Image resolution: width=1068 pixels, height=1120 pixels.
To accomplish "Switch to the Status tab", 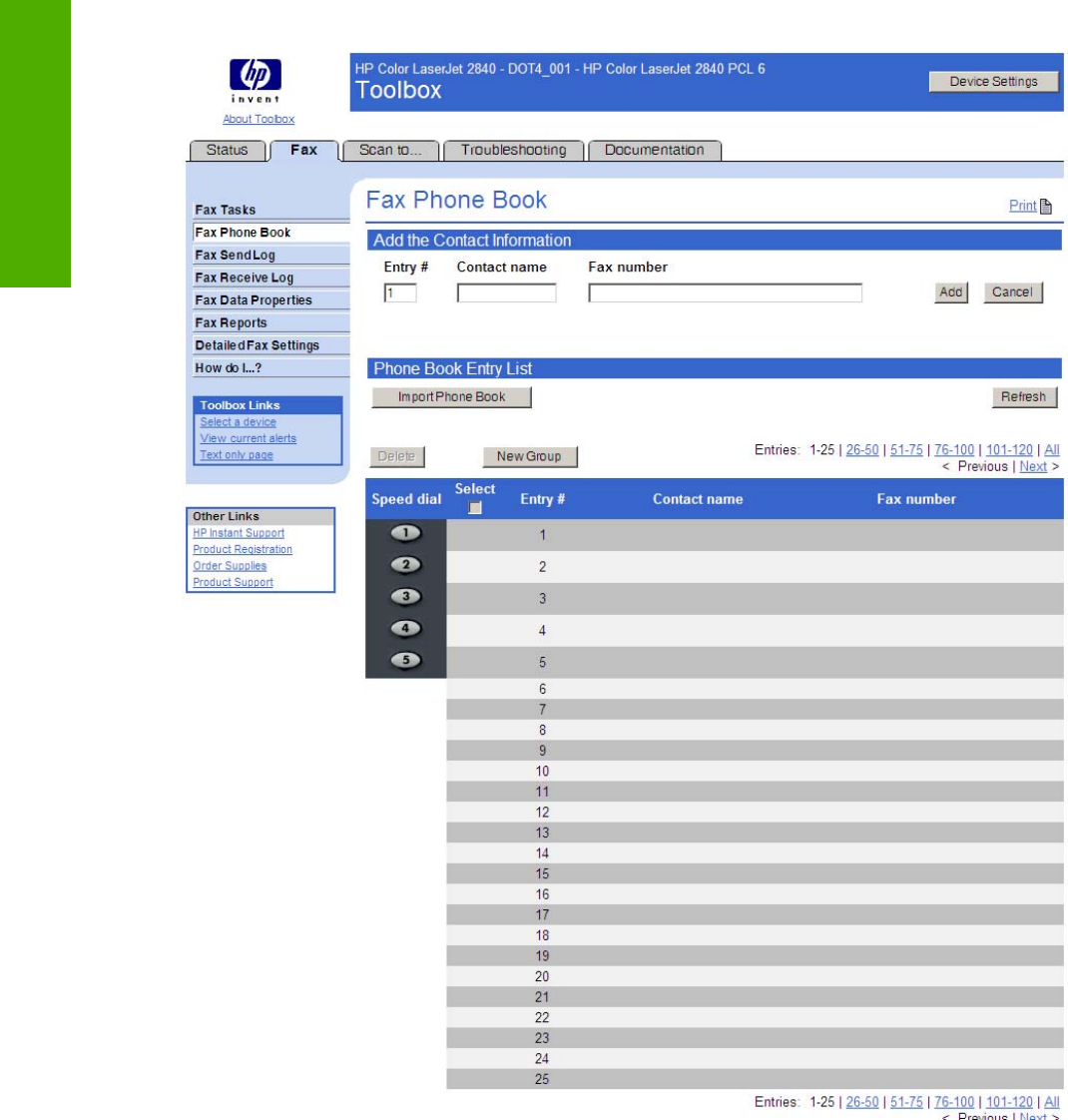I will 228,150.
